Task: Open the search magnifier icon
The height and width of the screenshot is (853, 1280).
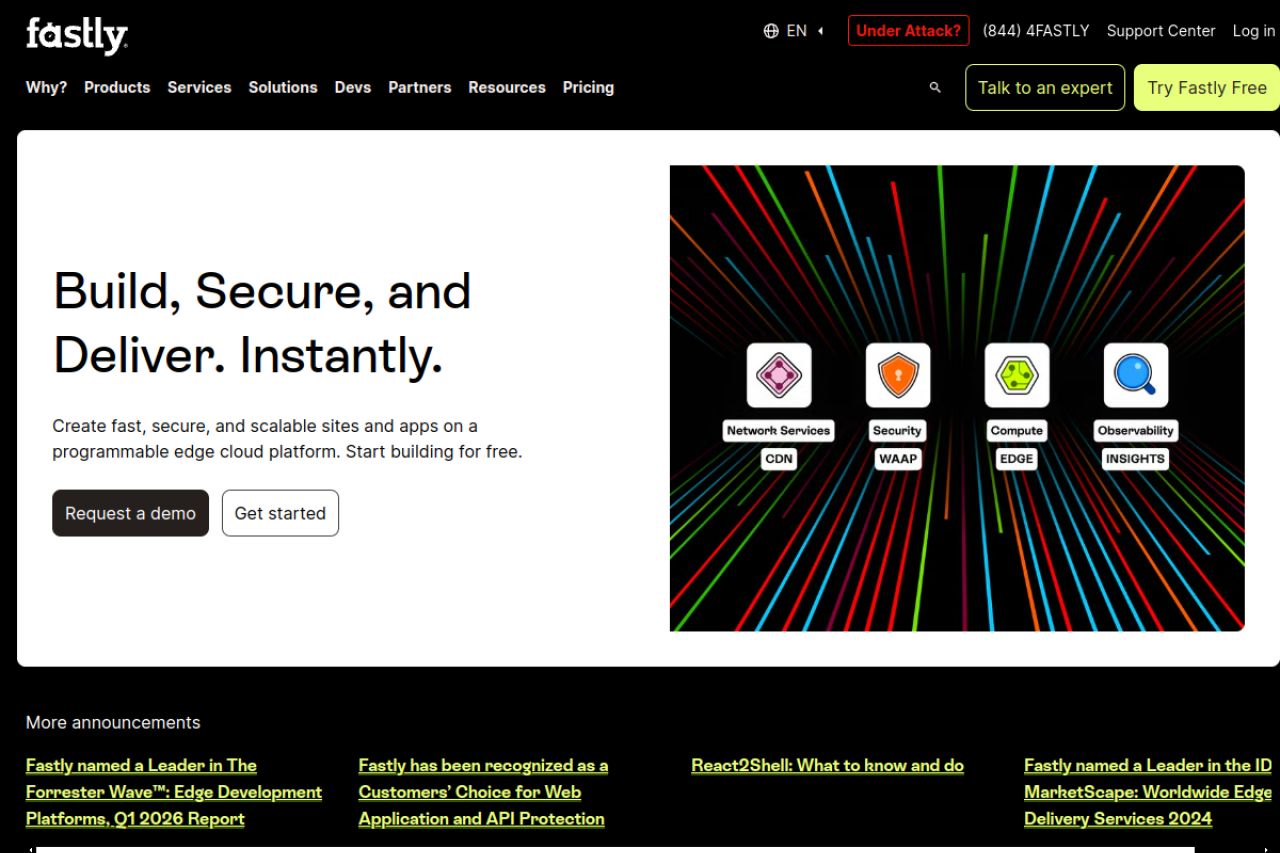Action: coord(935,88)
